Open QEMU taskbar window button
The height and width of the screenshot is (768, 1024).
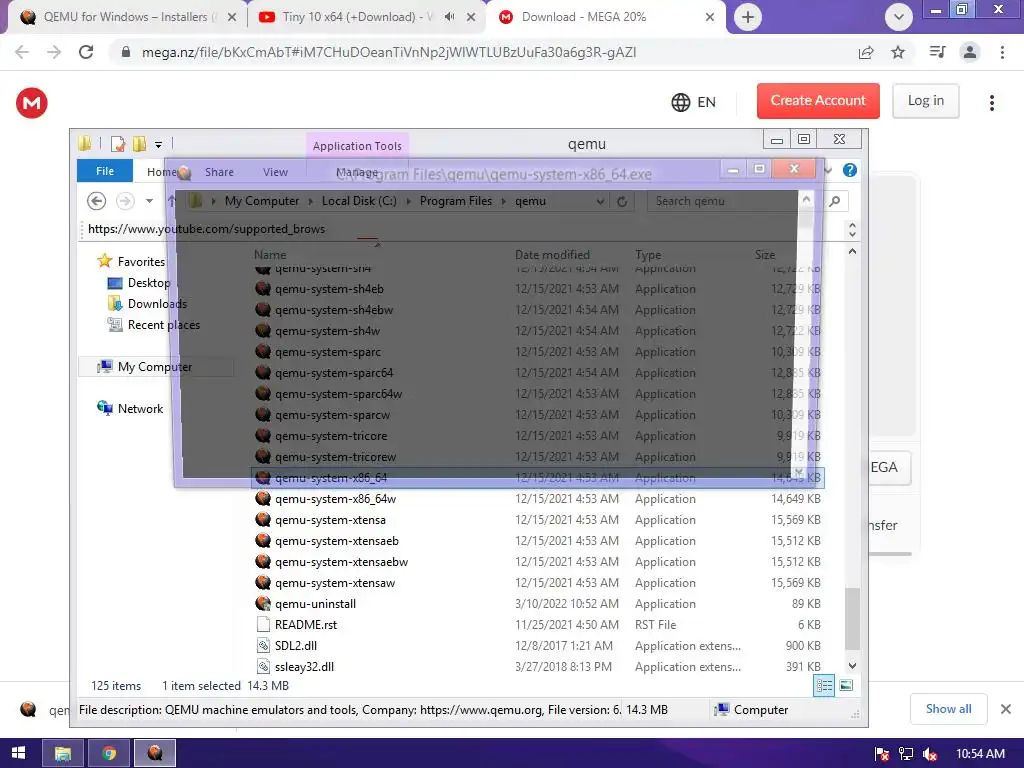155,754
